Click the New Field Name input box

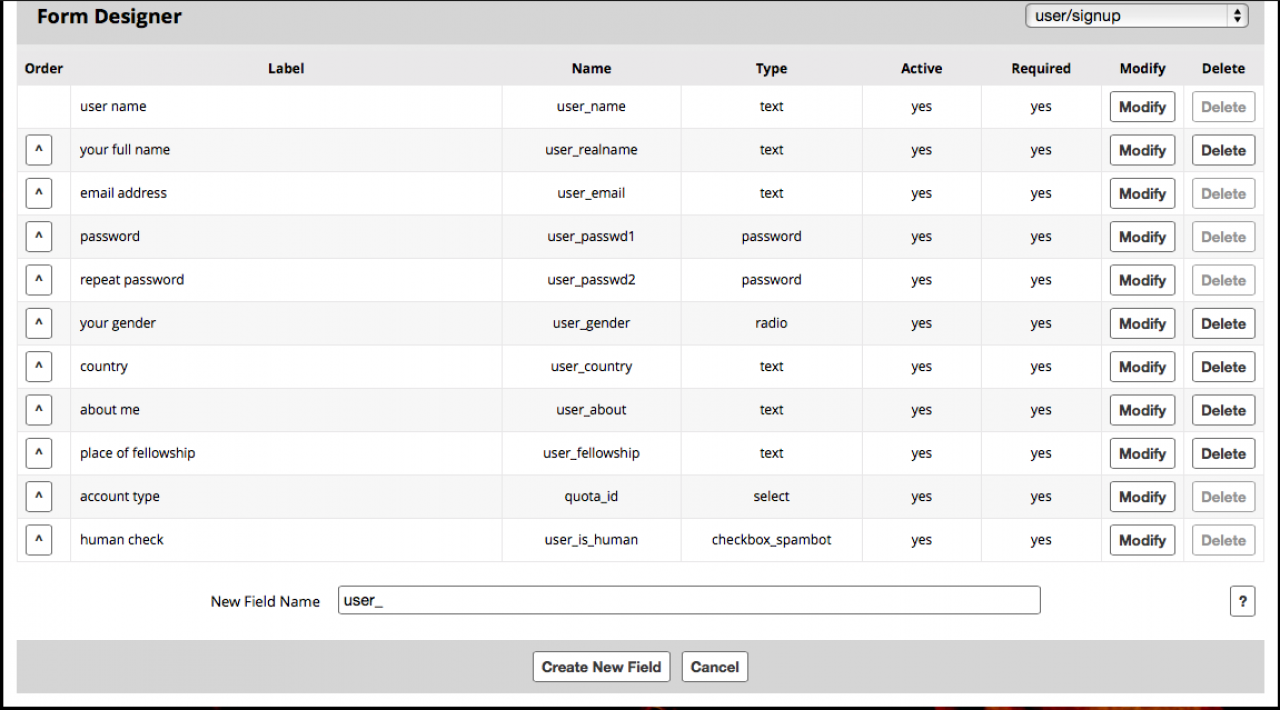coord(689,600)
